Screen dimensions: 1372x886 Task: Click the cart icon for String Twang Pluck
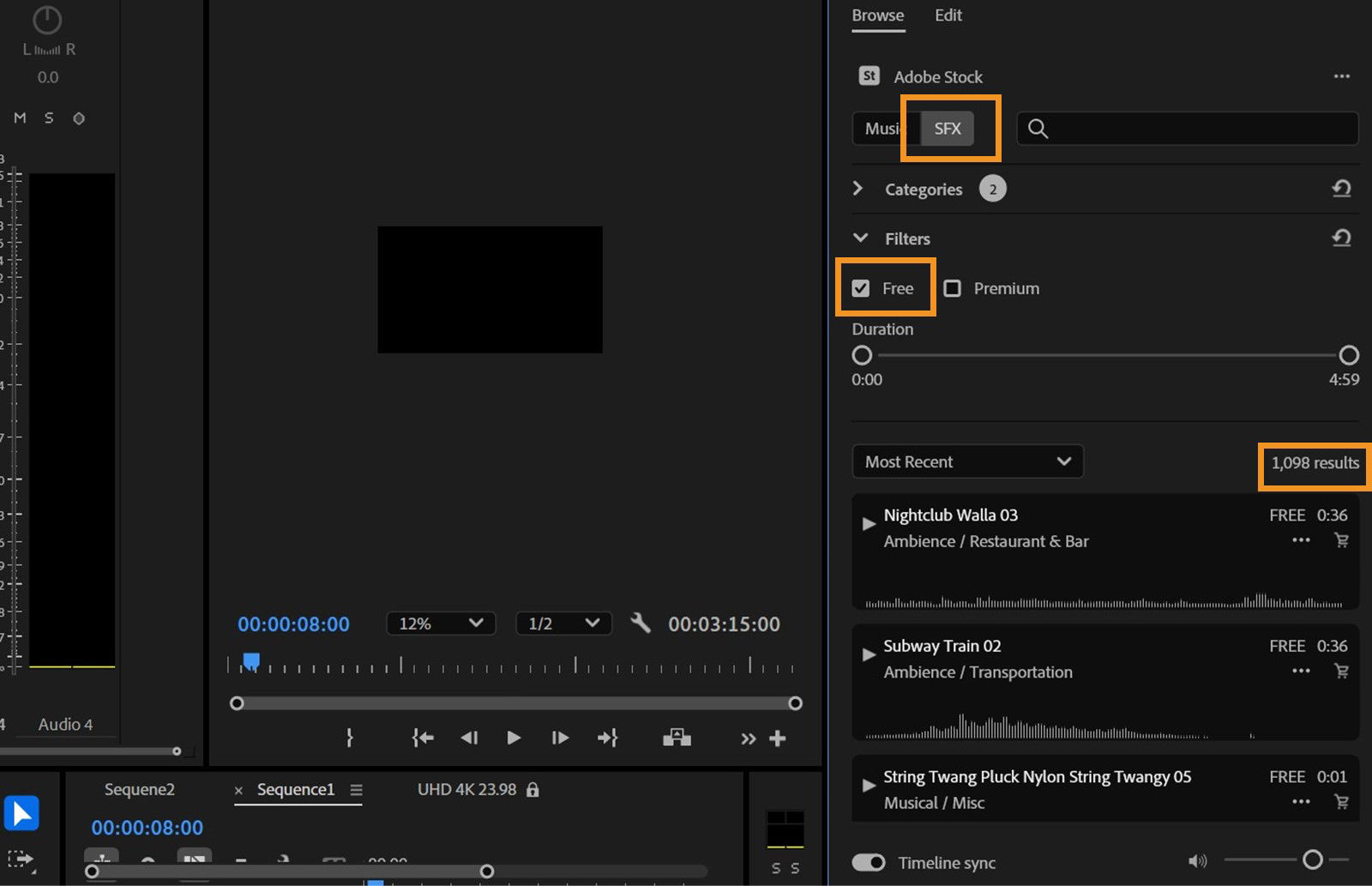coord(1342,802)
